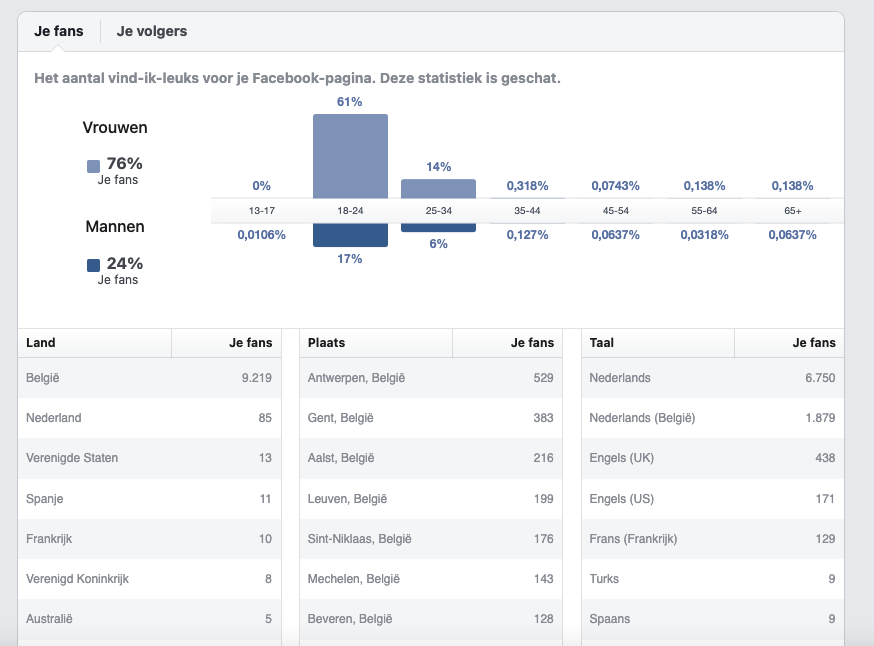Select the Frankrijk country row

coord(149,539)
